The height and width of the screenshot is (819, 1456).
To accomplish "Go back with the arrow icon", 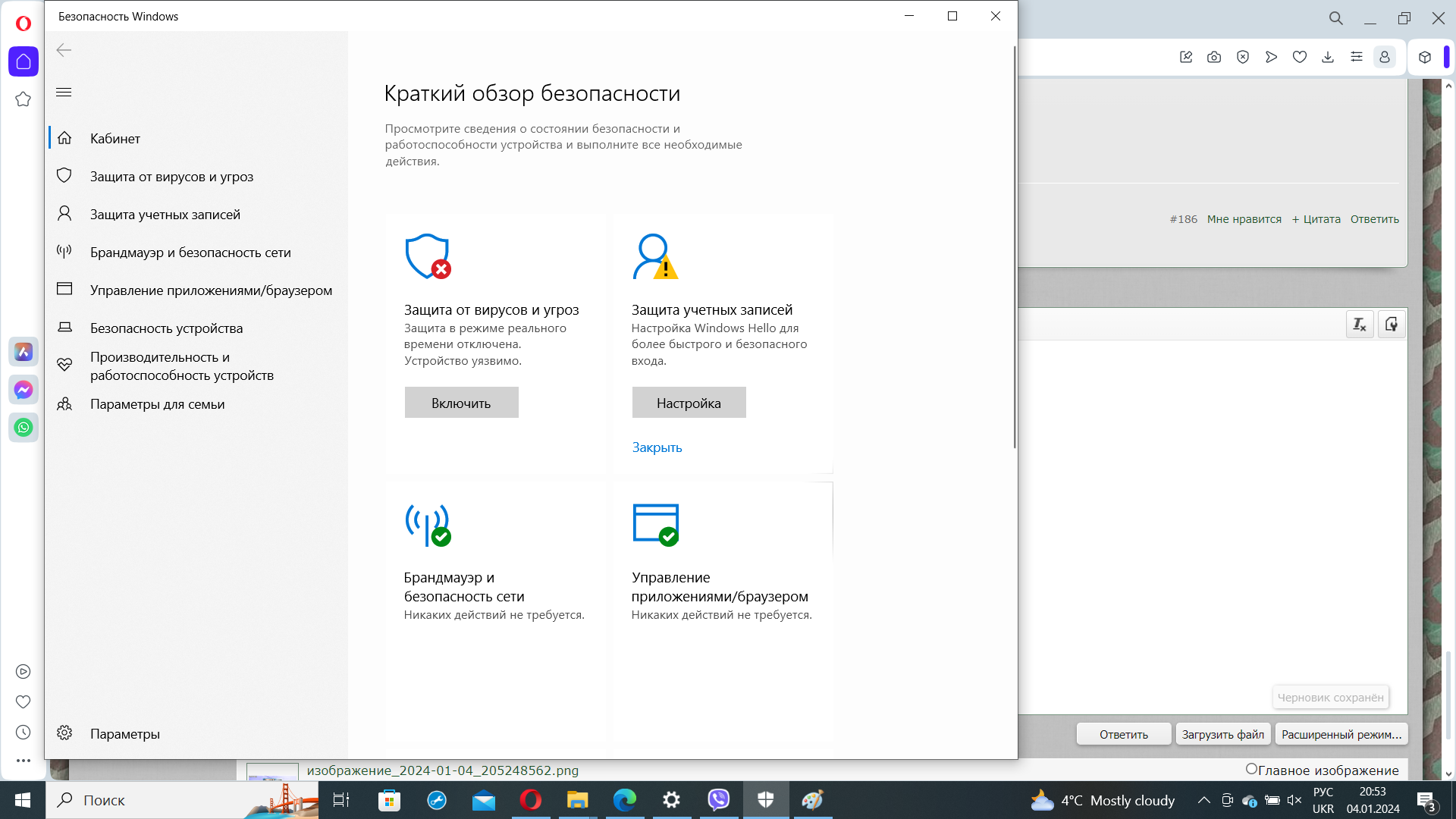I will pyautogui.click(x=64, y=50).
